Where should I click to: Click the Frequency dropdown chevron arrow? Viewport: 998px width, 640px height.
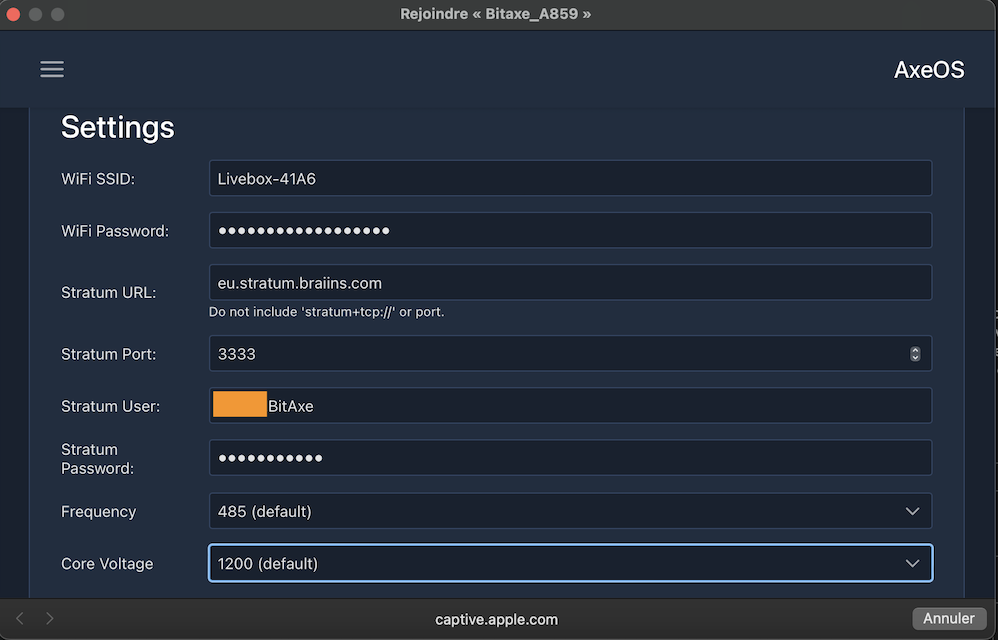(912, 511)
